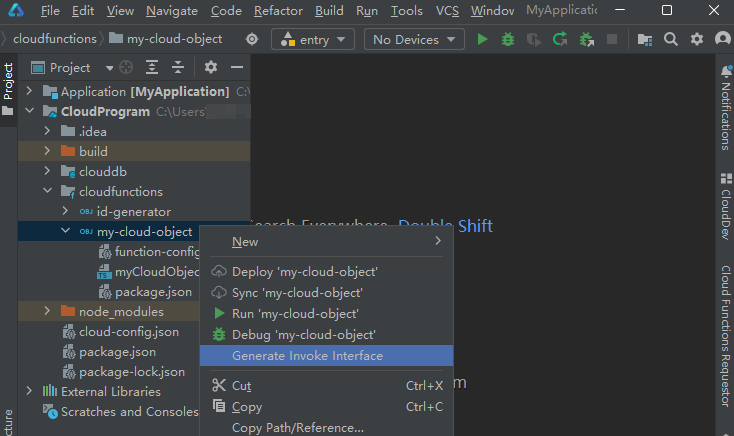The image size is (734, 436).
Task: Open Search Everywhere magnifier icon
Action: [x=671, y=39]
